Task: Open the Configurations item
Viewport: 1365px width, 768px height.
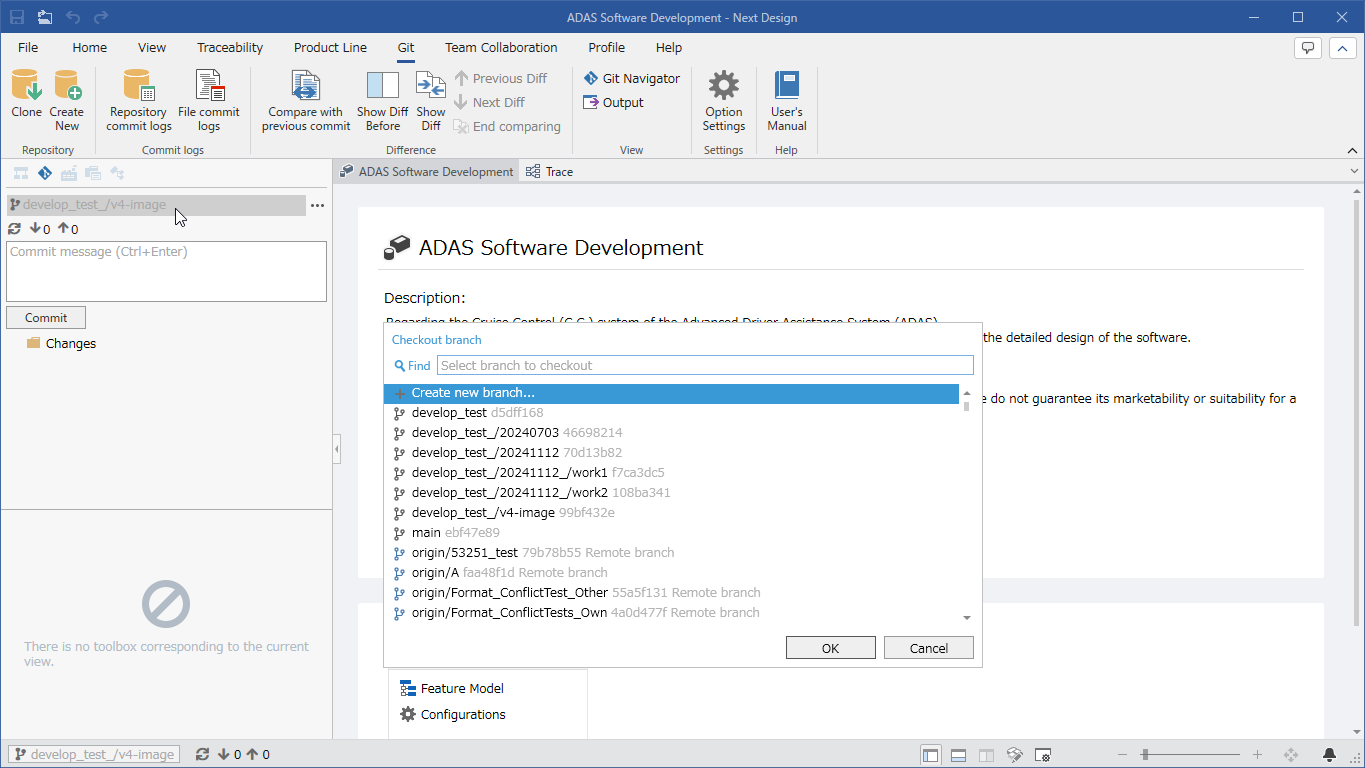Action: tap(453, 714)
